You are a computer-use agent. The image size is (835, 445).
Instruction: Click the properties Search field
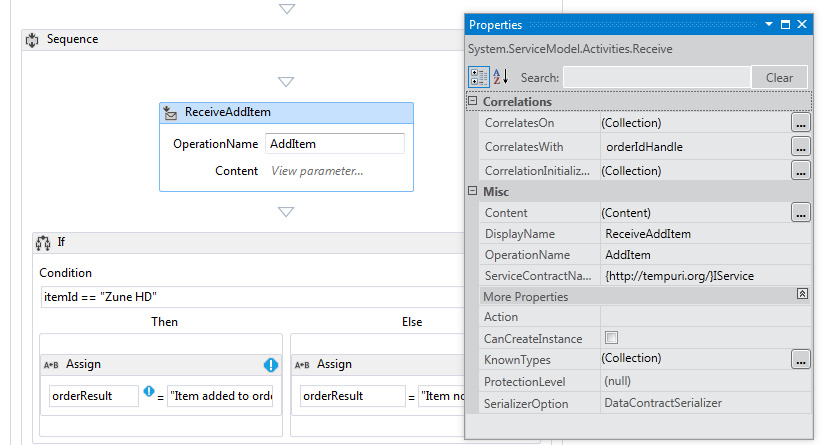click(x=655, y=78)
